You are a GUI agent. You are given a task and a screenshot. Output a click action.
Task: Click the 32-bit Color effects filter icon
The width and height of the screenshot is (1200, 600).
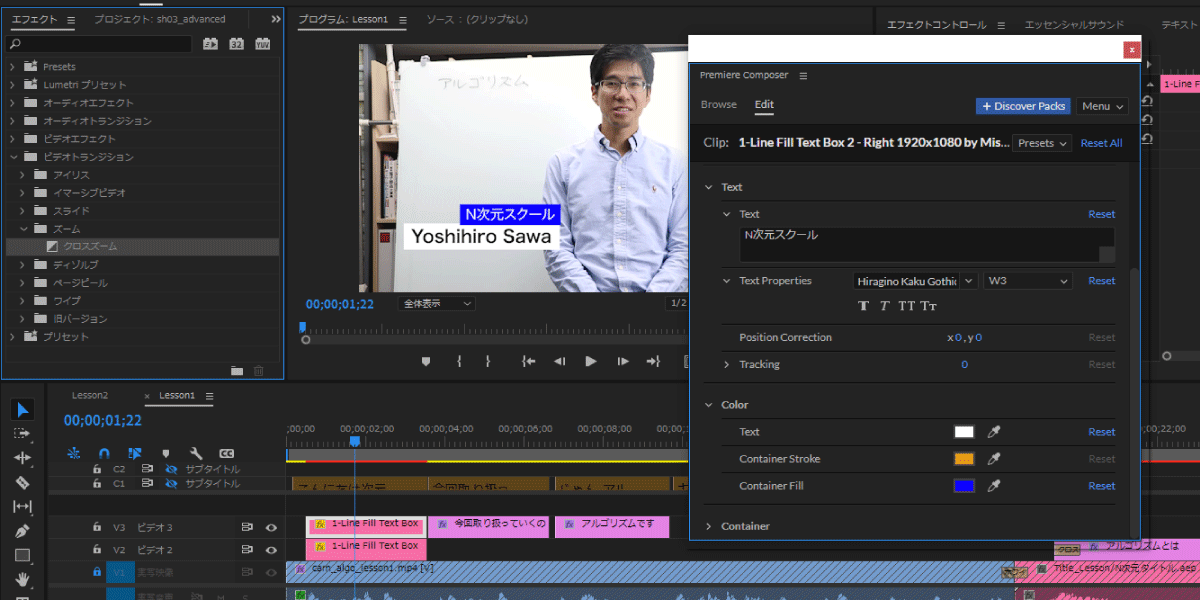(x=237, y=44)
